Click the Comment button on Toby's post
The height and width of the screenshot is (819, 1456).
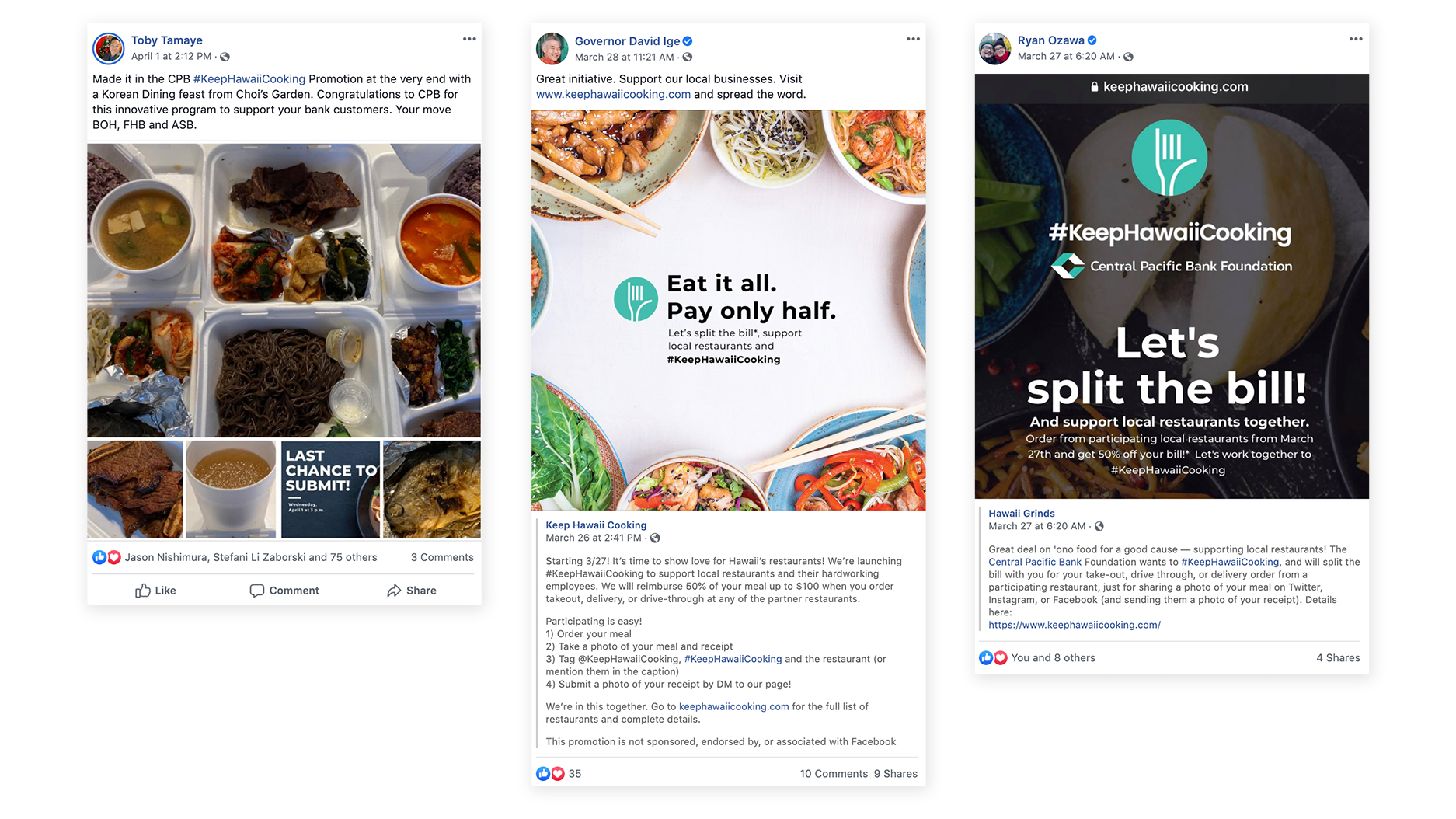click(284, 591)
